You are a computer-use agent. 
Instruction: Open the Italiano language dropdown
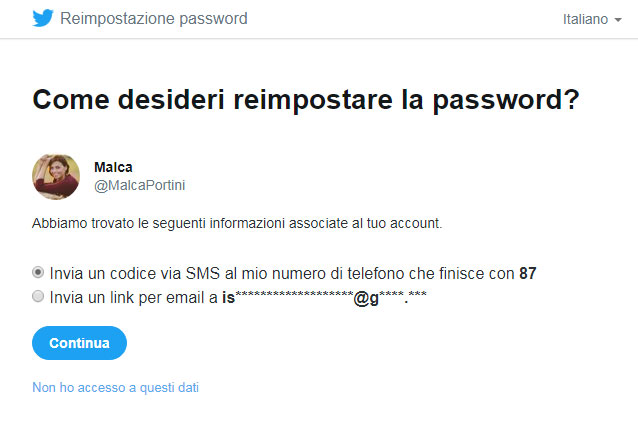click(592, 19)
